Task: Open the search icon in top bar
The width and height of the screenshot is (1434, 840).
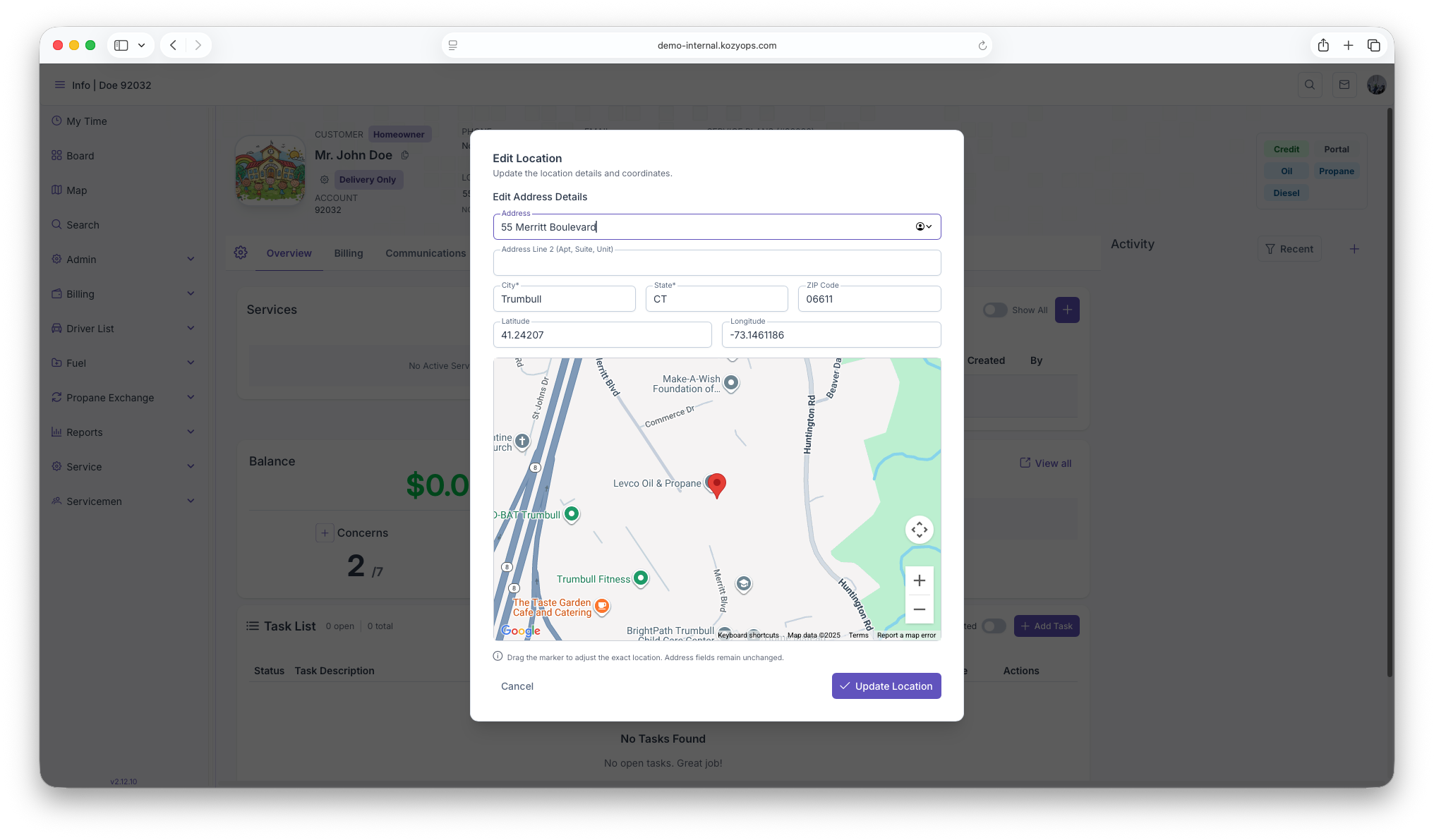Action: point(1310,85)
